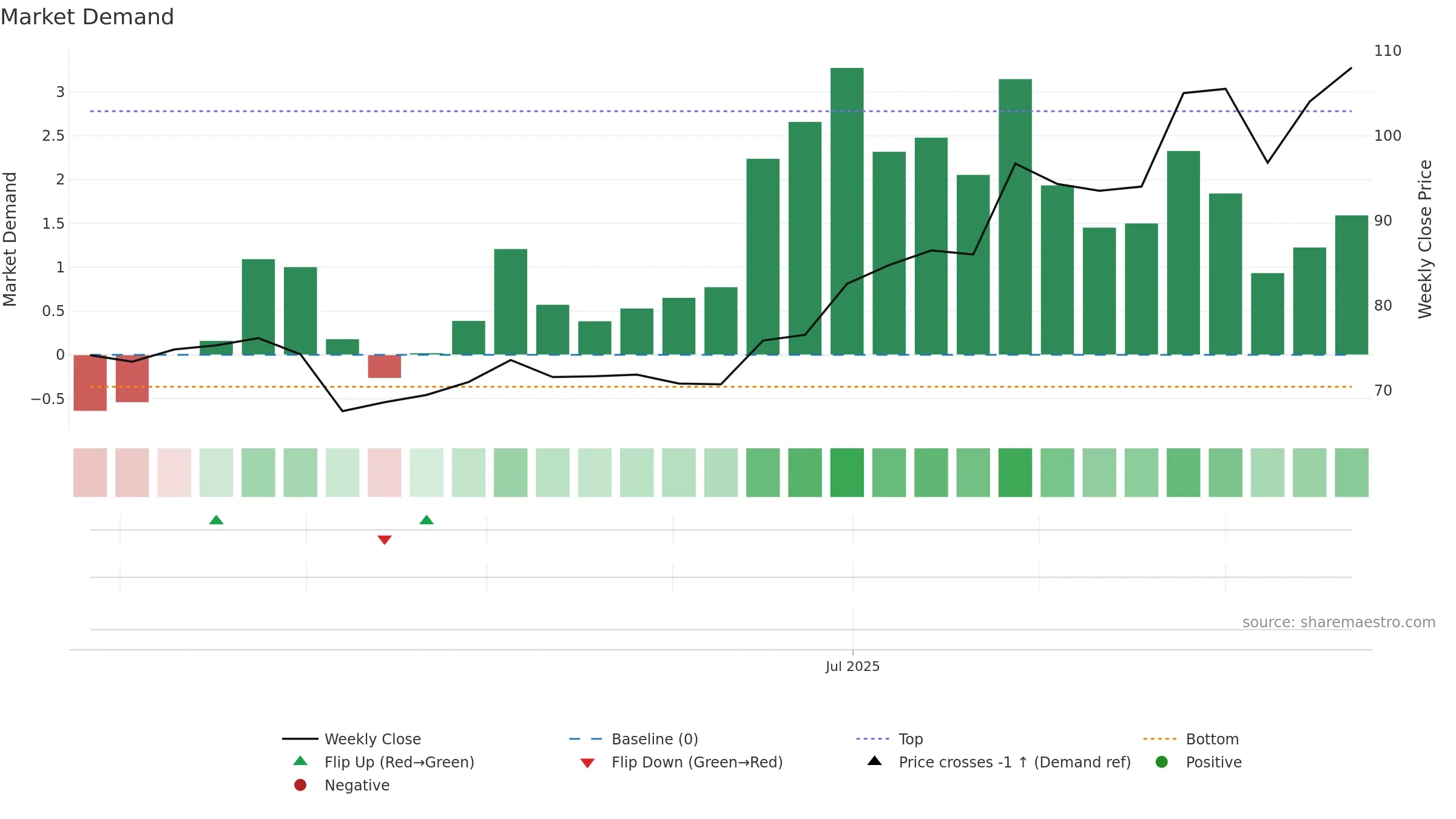Screen dimensions: 1456x819
Task: Toggle the Weekly Close legend entry
Action: 352,739
